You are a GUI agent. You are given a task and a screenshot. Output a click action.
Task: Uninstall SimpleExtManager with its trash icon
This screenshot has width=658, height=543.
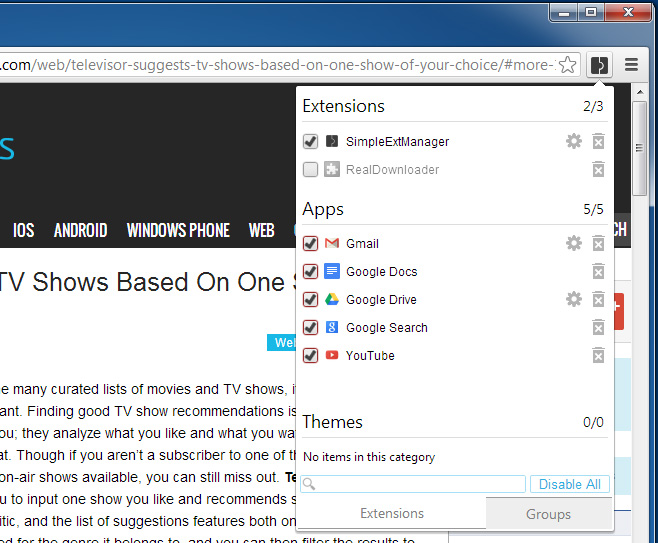(598, 141)
